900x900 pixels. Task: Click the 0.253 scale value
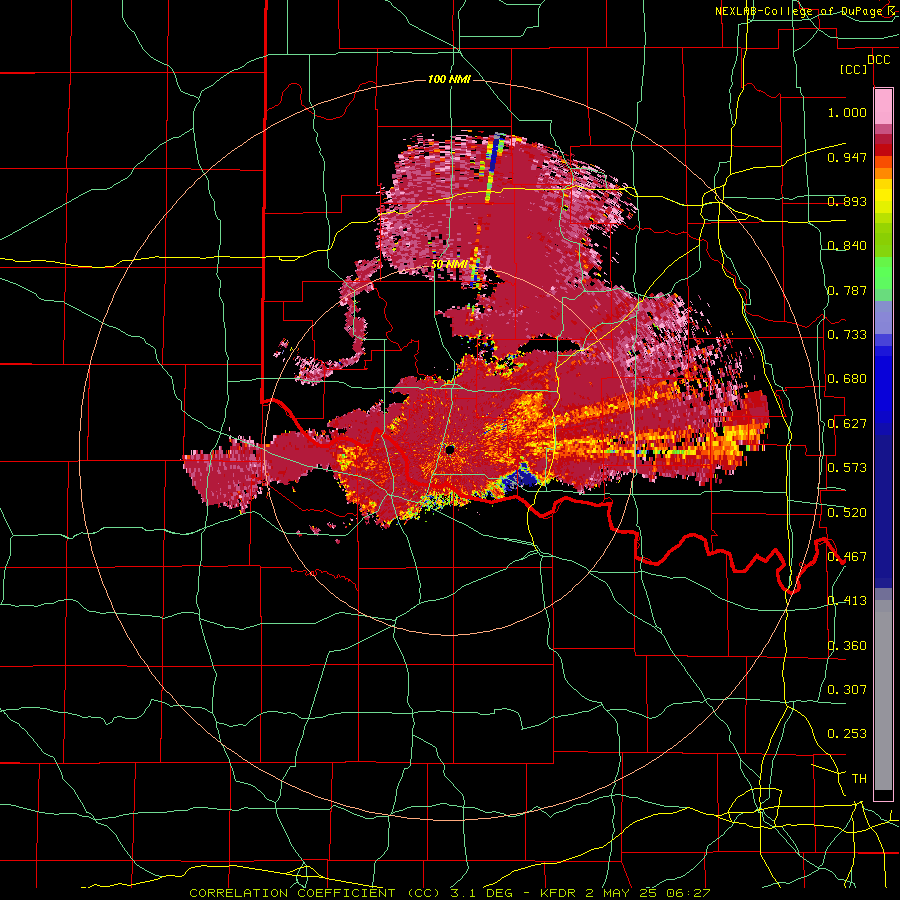point(847,734)
